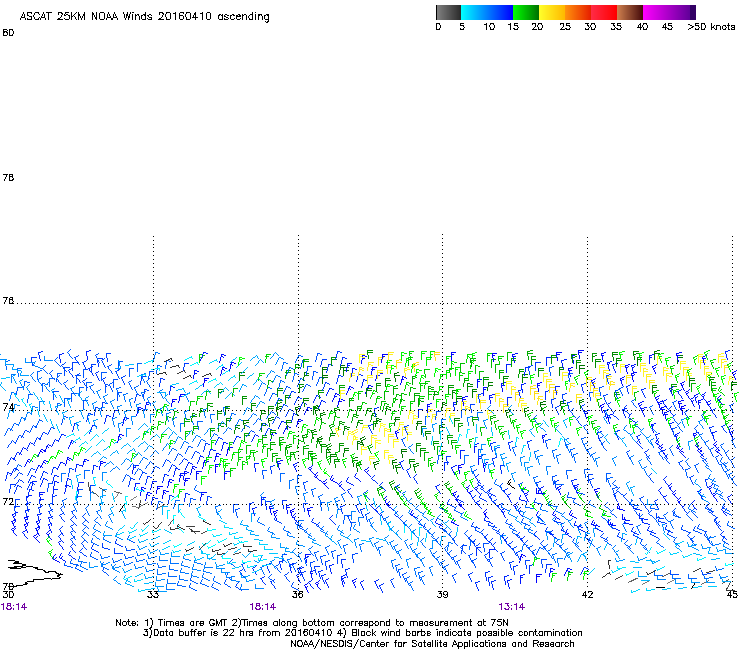Select the green 15-20 knots legend swatch

(526, 12)
